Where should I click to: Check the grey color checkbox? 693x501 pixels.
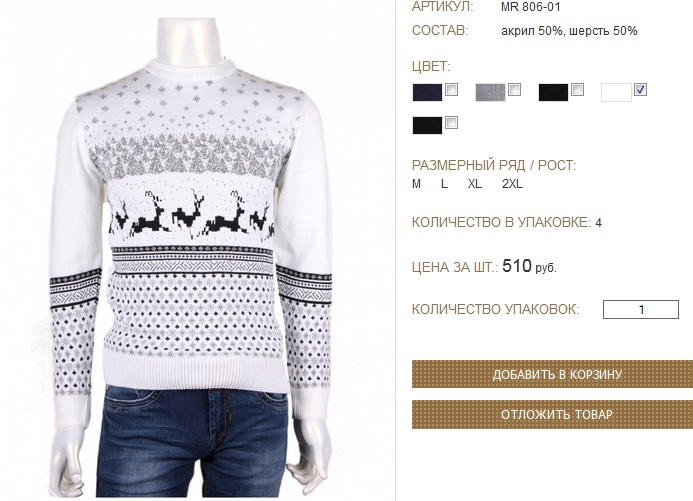[x=514, y=90]
